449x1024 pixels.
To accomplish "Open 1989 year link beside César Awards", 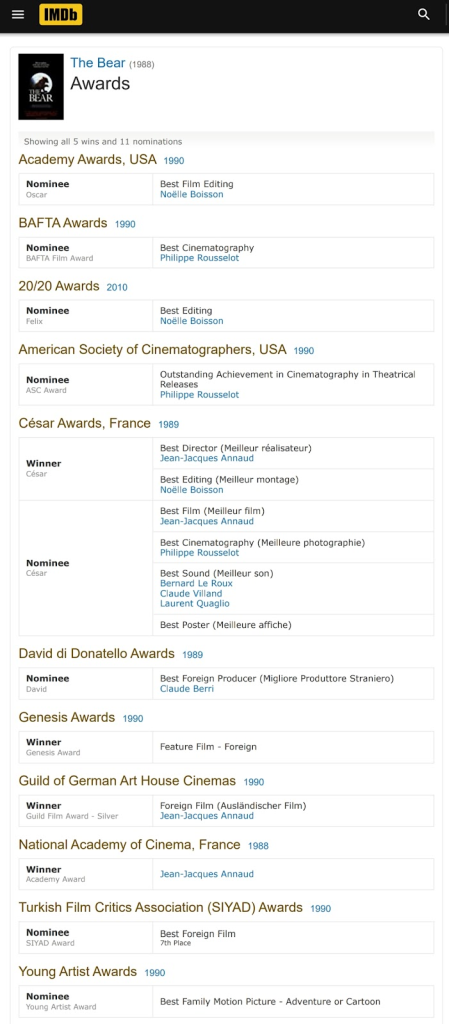I will click(x=168, y=424).
